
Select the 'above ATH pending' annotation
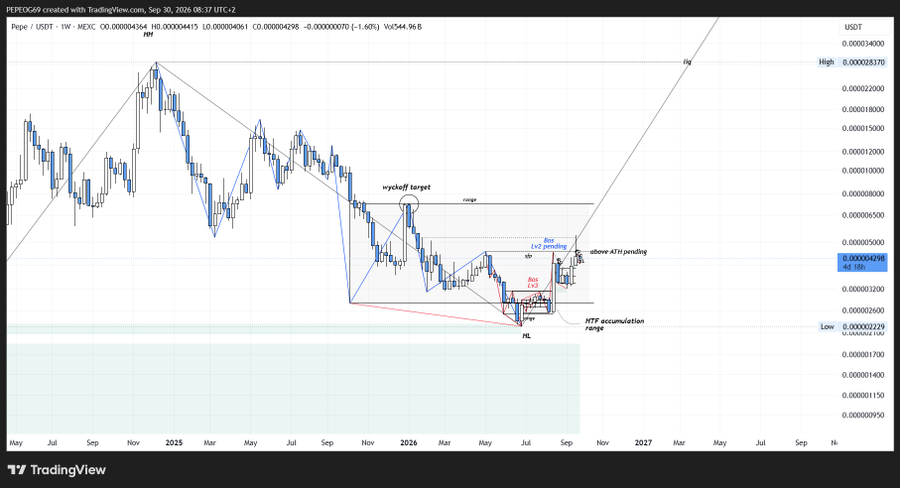(618, 251)
